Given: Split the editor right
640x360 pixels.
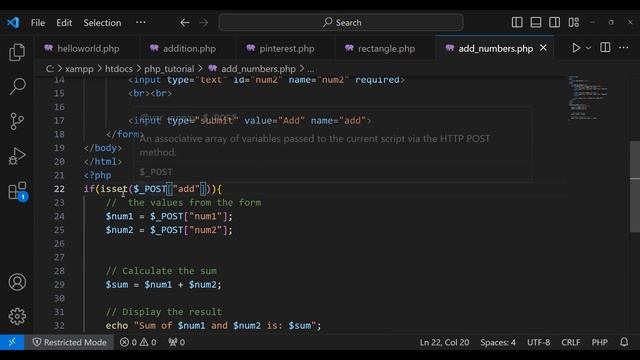Looking at the screenshot, I should [605, 47].
